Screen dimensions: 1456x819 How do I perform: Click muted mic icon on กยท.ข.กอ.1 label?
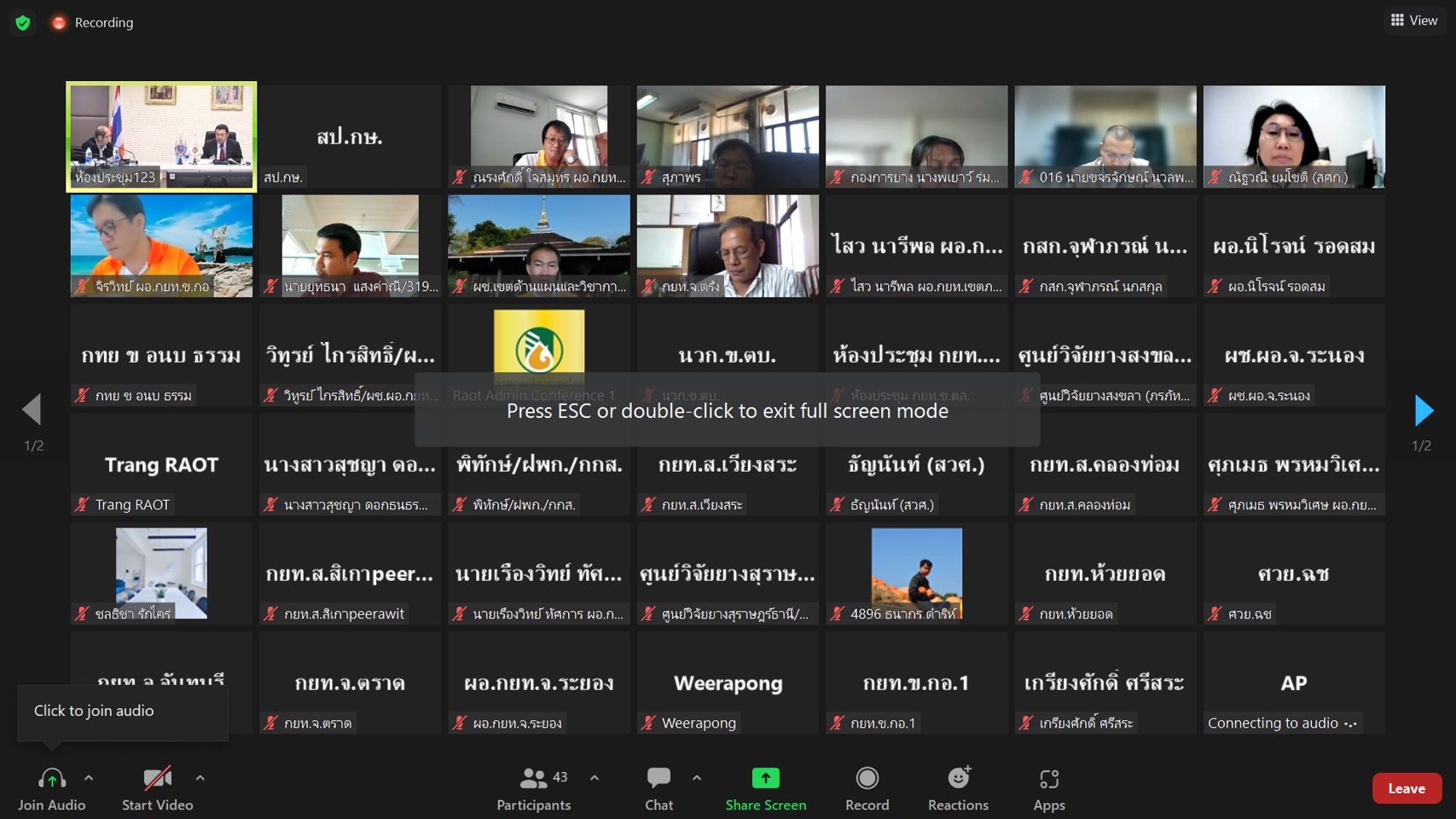pos(838,723)
